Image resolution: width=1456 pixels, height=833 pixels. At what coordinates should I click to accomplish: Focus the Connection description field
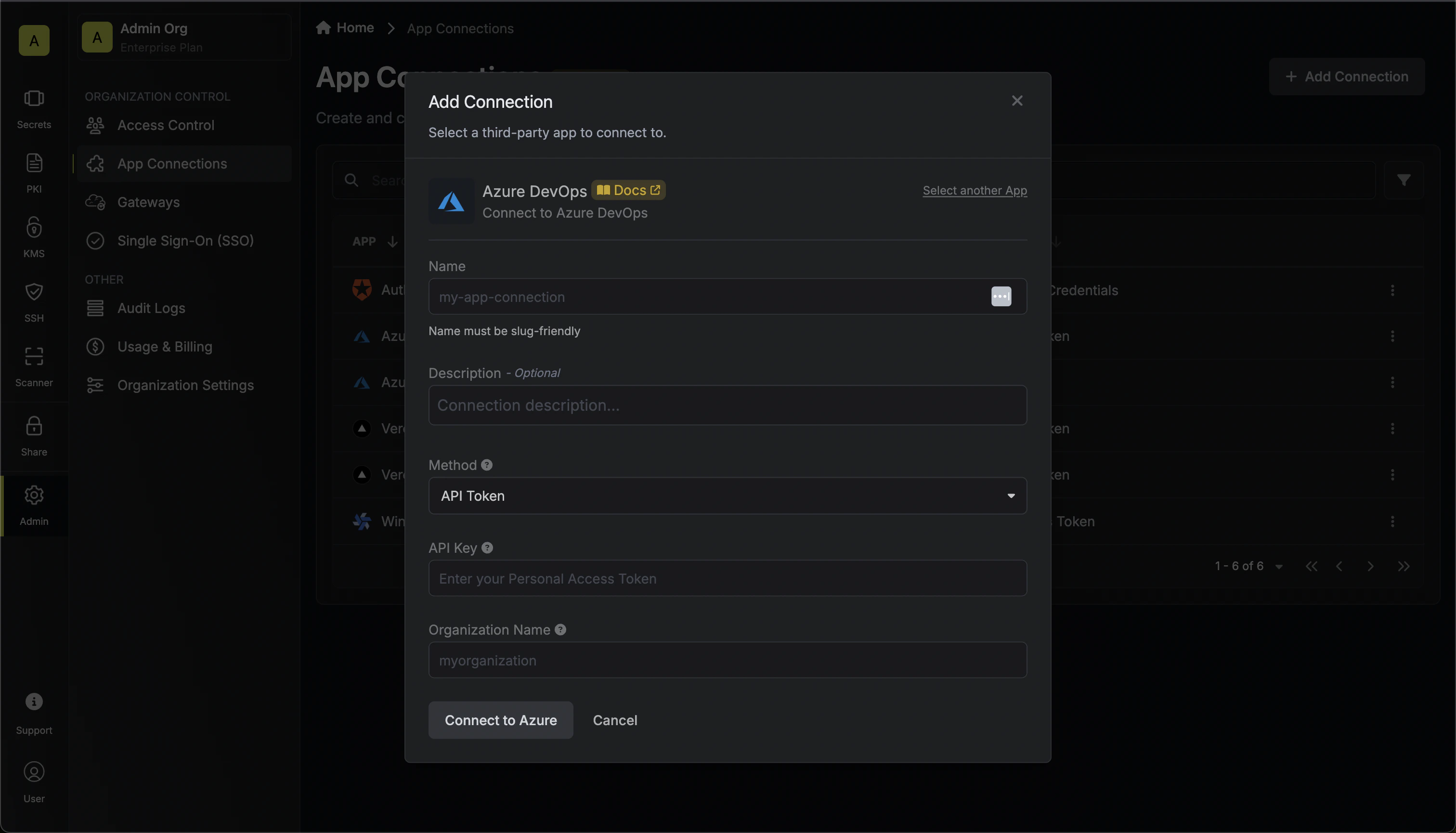point(728,405)
